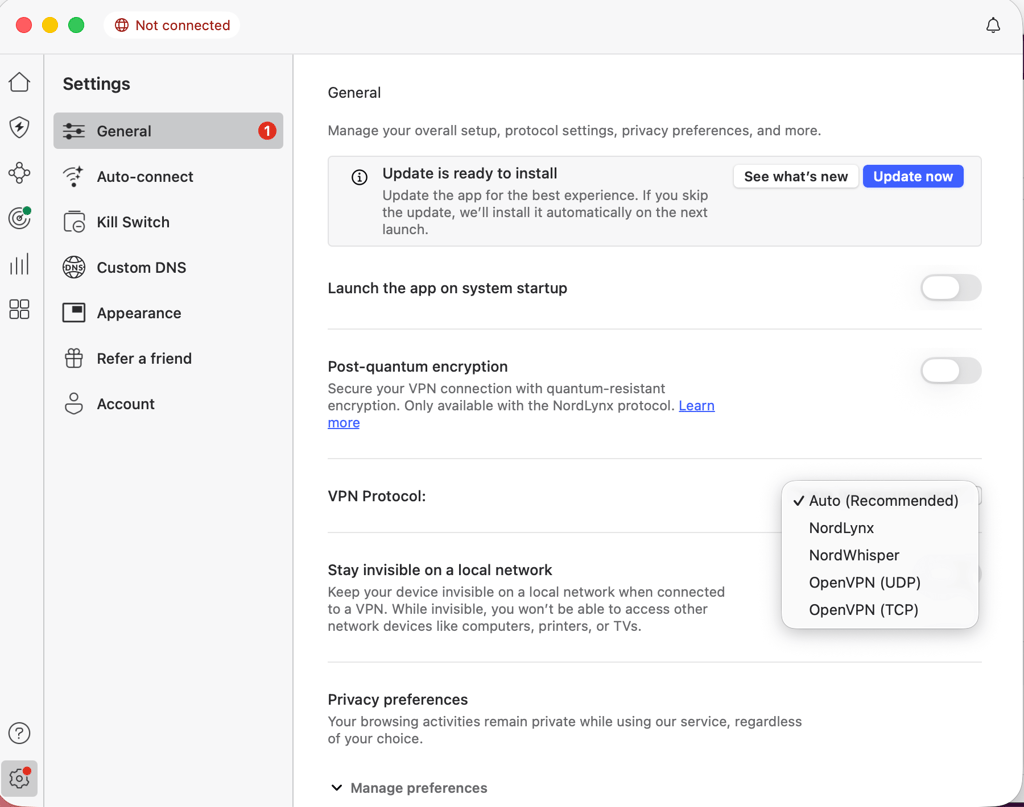Click the Refer a friend gift icon
The image size is (1024, 807).
[x=74, y=358]
